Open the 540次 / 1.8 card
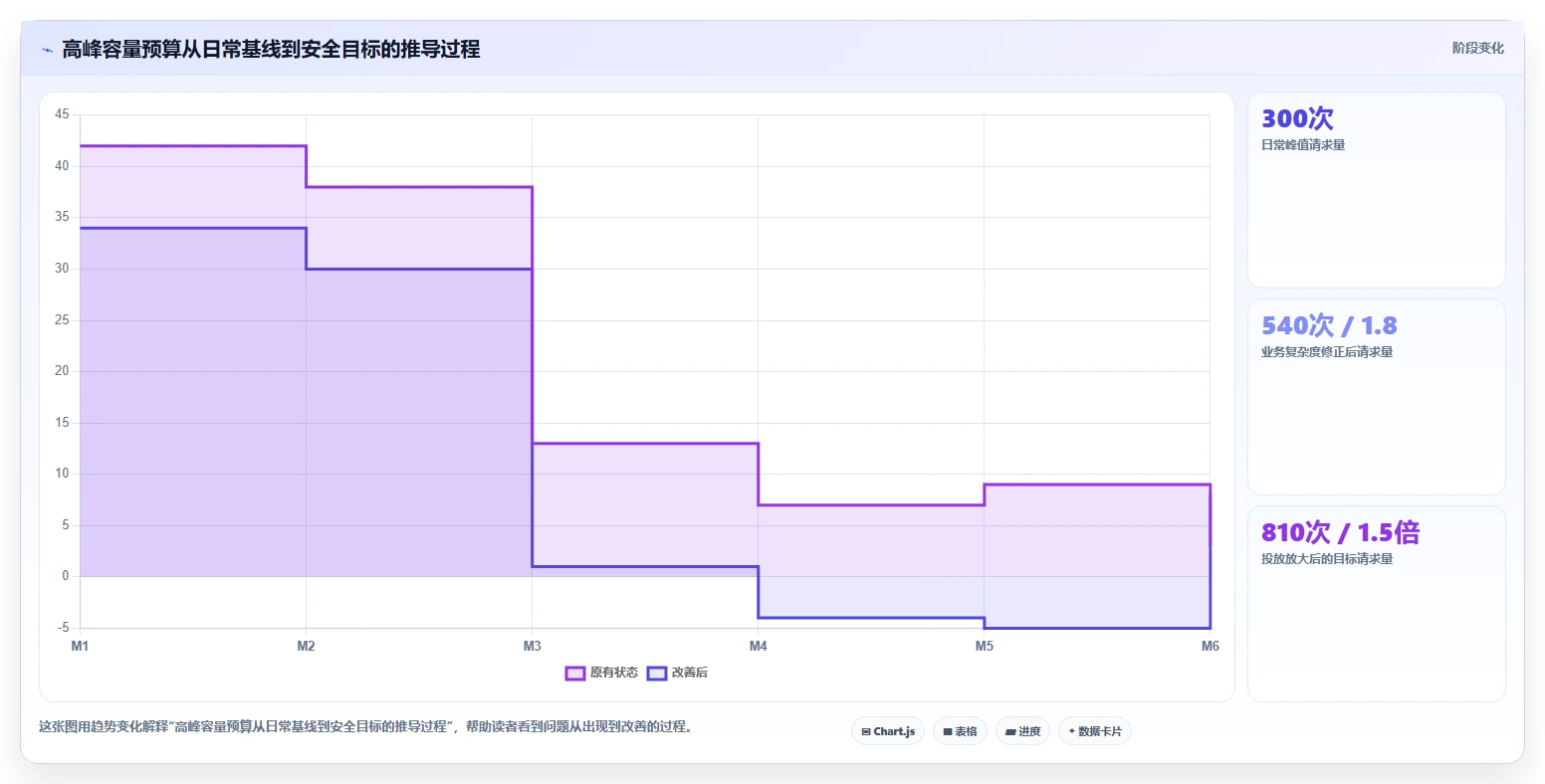This screenshot has height=784, width=1545. (1377, 397)
